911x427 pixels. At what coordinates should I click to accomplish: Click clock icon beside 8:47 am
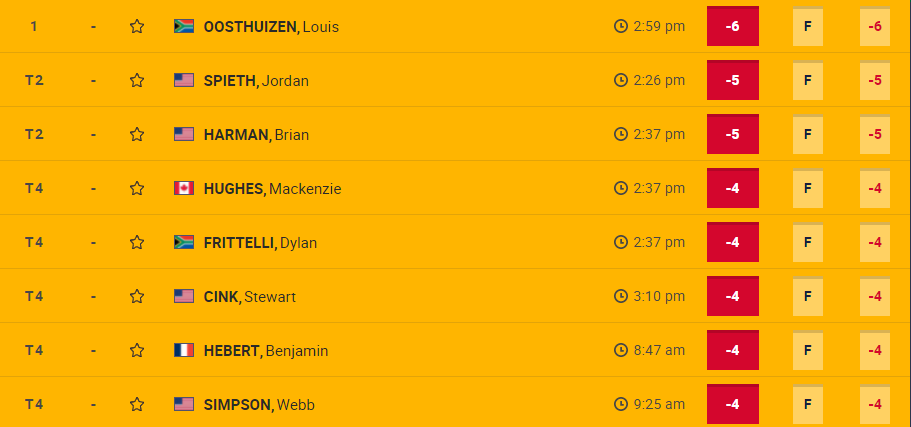621,351
